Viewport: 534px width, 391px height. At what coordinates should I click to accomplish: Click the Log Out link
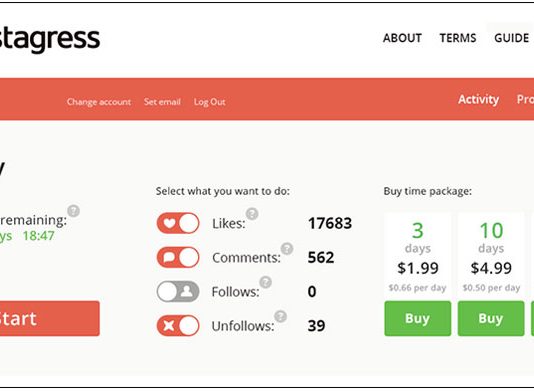pyautogui.click(x=209, y=102)
